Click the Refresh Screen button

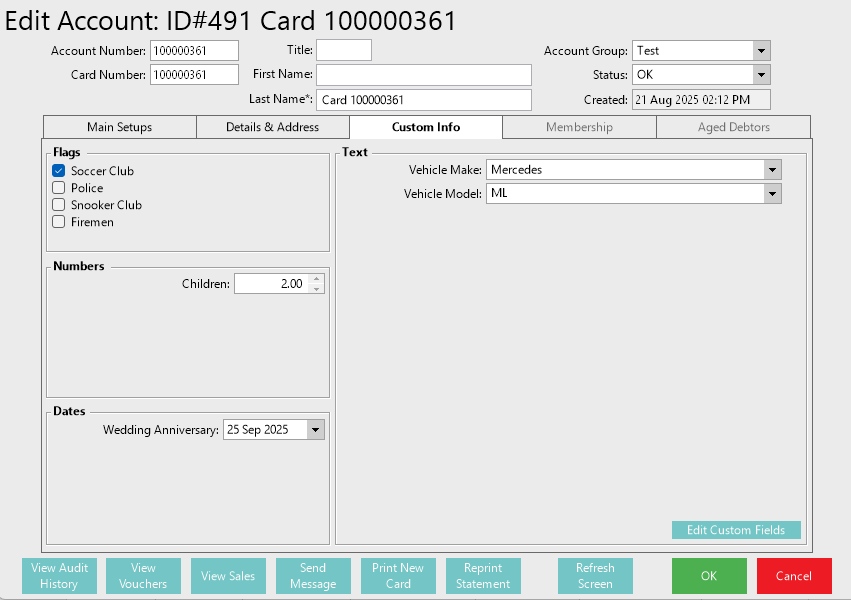click(x=595, y=576)
